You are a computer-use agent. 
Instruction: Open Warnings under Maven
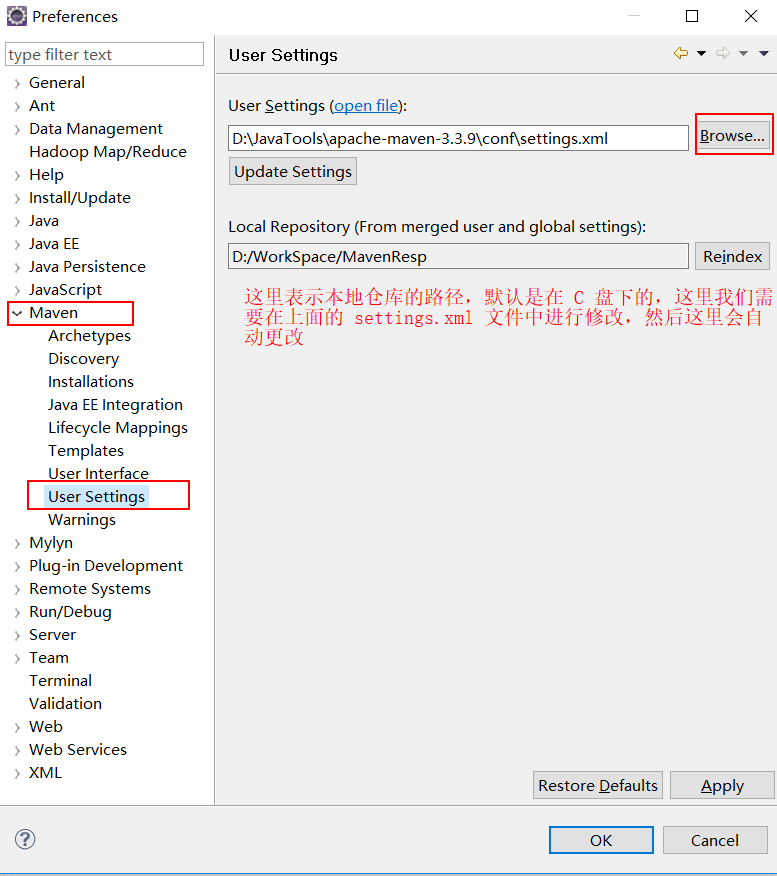click(x=82, y=520)
